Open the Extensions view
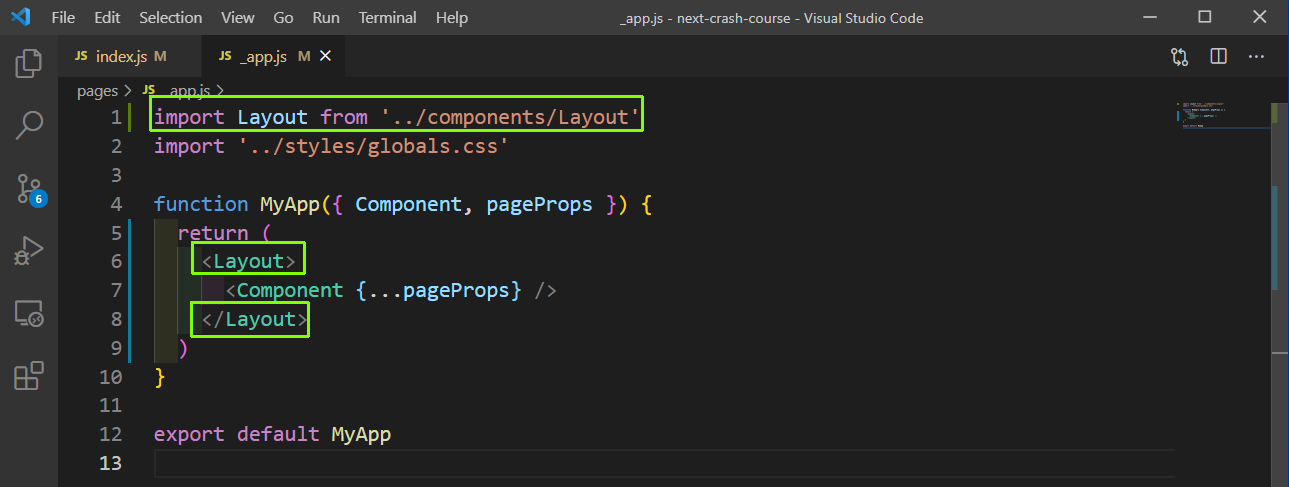Viewport: 1289px width, 487px height. pyautogui.click(x=28, y=375)
